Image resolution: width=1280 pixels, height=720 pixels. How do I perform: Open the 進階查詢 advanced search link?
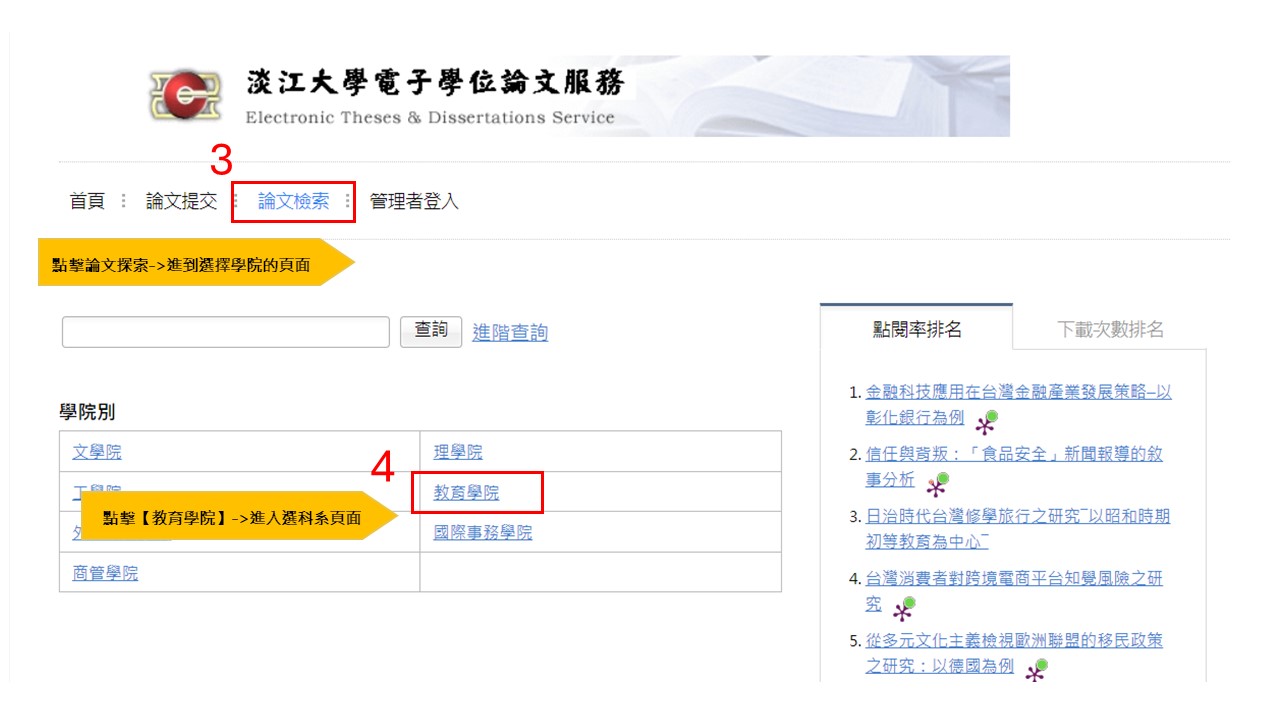coord(510,333)
